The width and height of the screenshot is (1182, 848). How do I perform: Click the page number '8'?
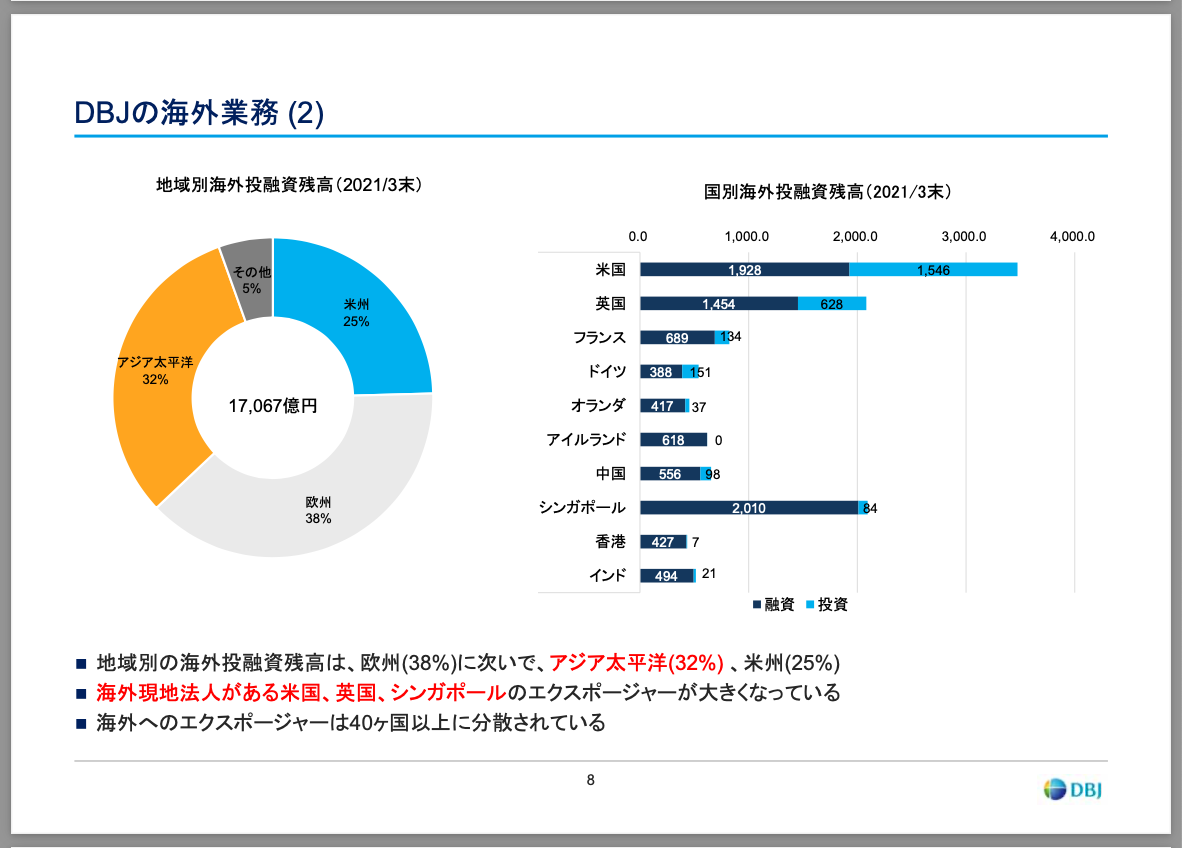[x=590, y=780]
